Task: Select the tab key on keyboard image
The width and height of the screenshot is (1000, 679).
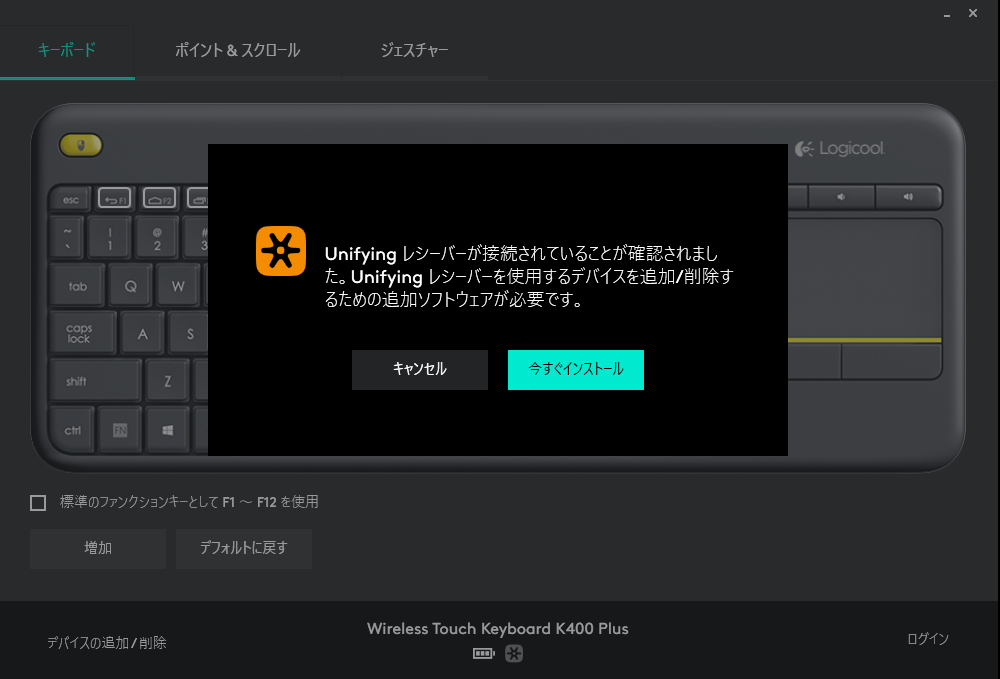Action: (x=77, y=286)
